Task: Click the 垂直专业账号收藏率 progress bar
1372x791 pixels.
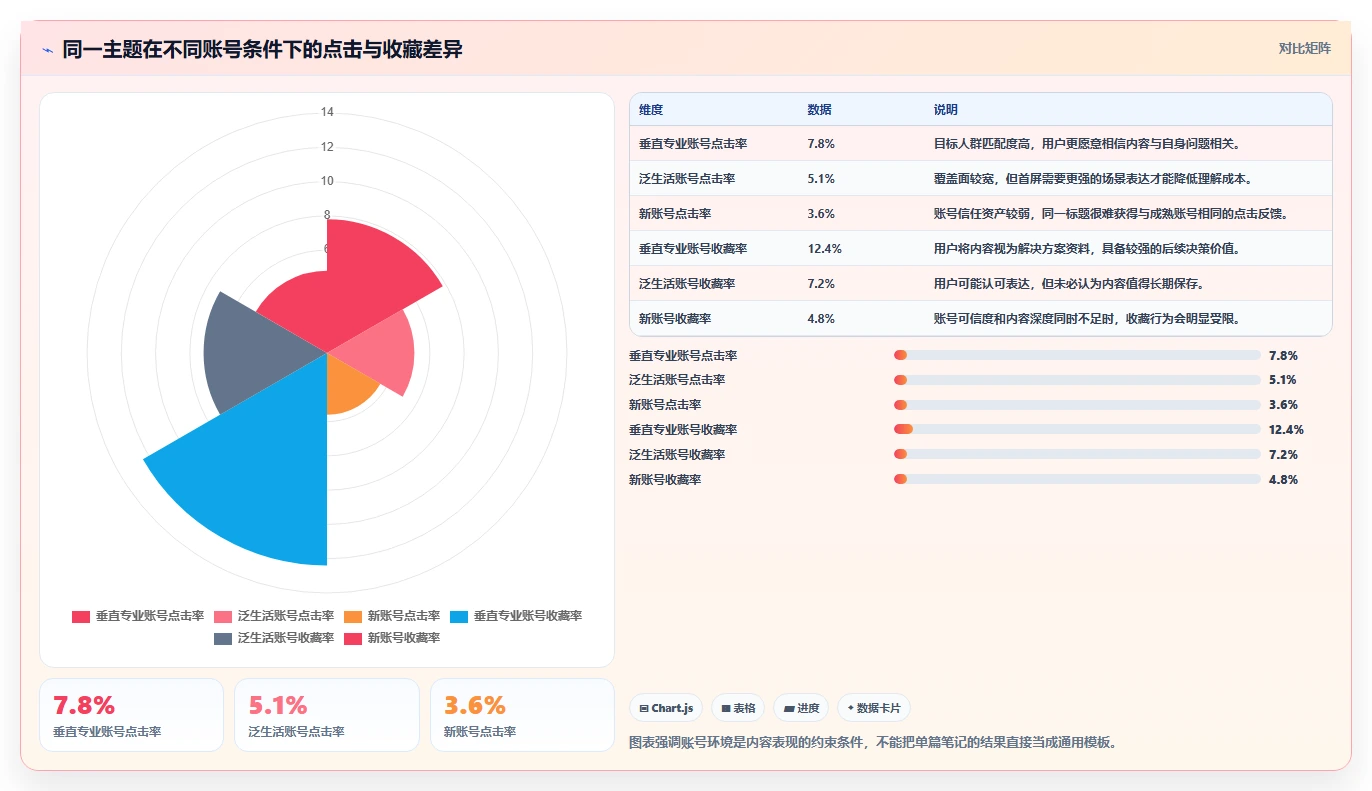Action: 1077,430
